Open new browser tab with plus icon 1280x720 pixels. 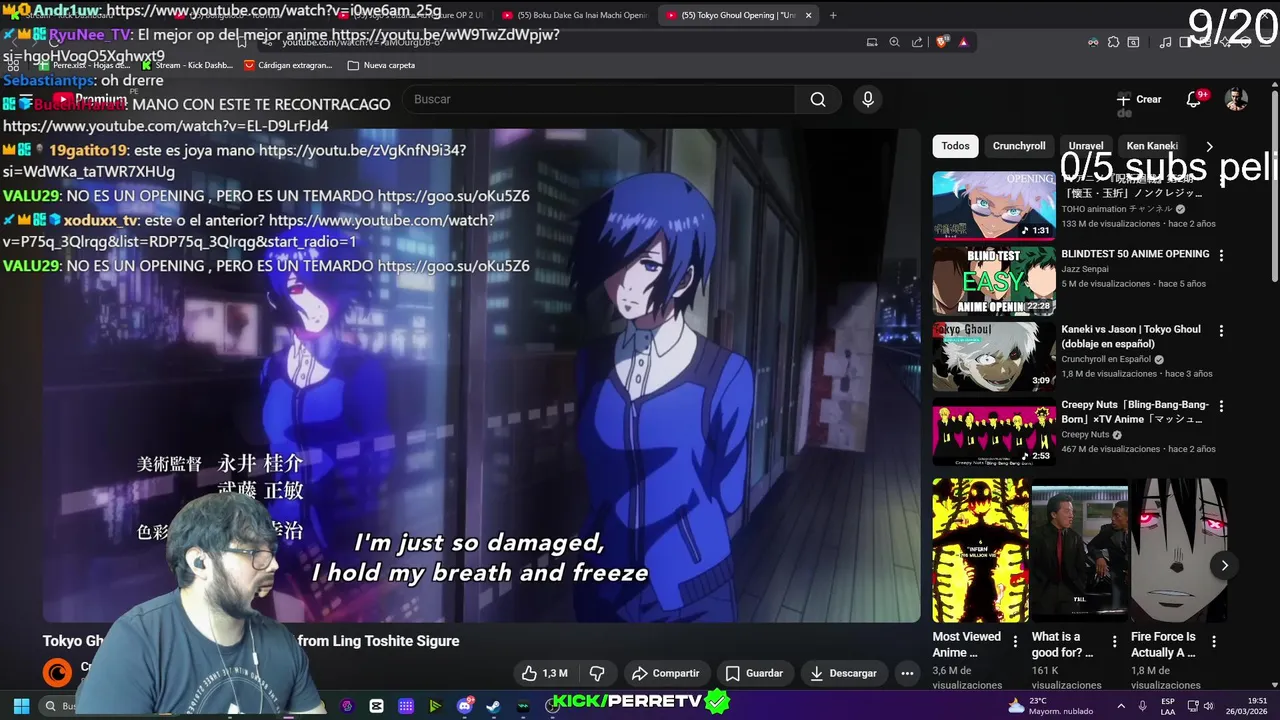point(833,15)
